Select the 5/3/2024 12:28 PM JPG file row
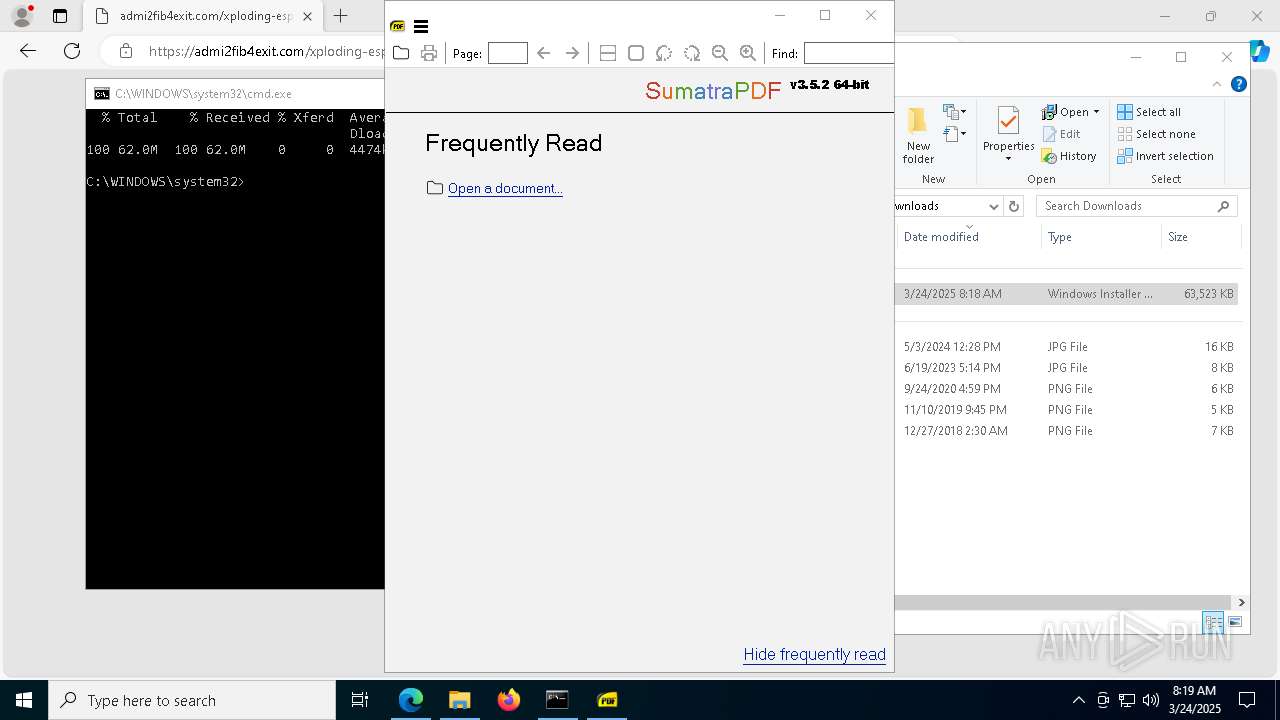 pos(1066,347)
